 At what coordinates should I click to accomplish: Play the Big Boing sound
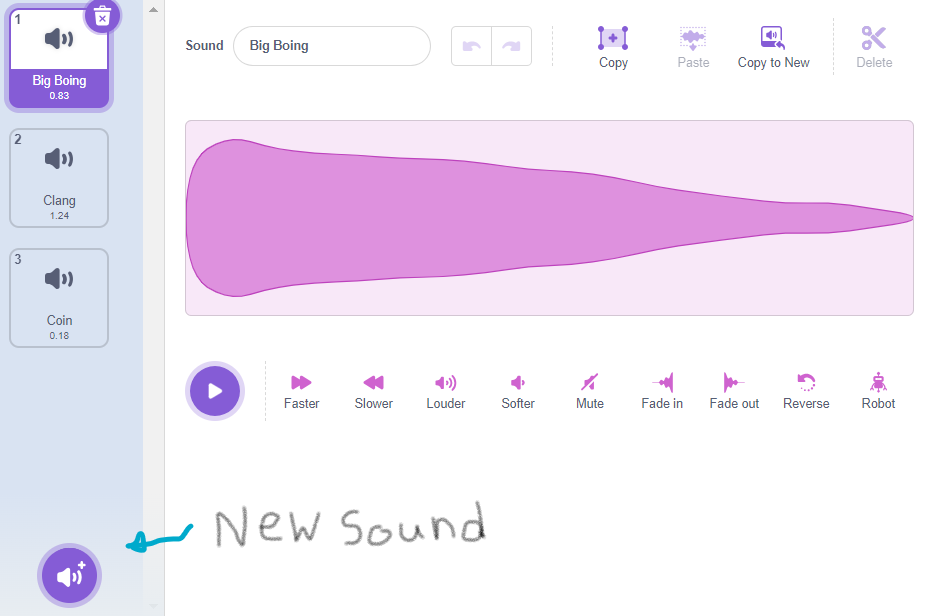(214, 390)
